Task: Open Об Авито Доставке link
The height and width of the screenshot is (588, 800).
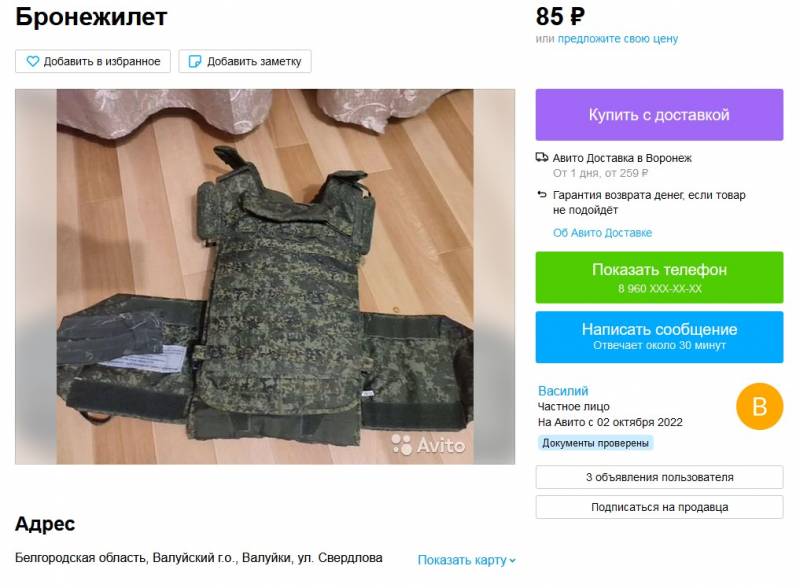Action: point(603,233)
